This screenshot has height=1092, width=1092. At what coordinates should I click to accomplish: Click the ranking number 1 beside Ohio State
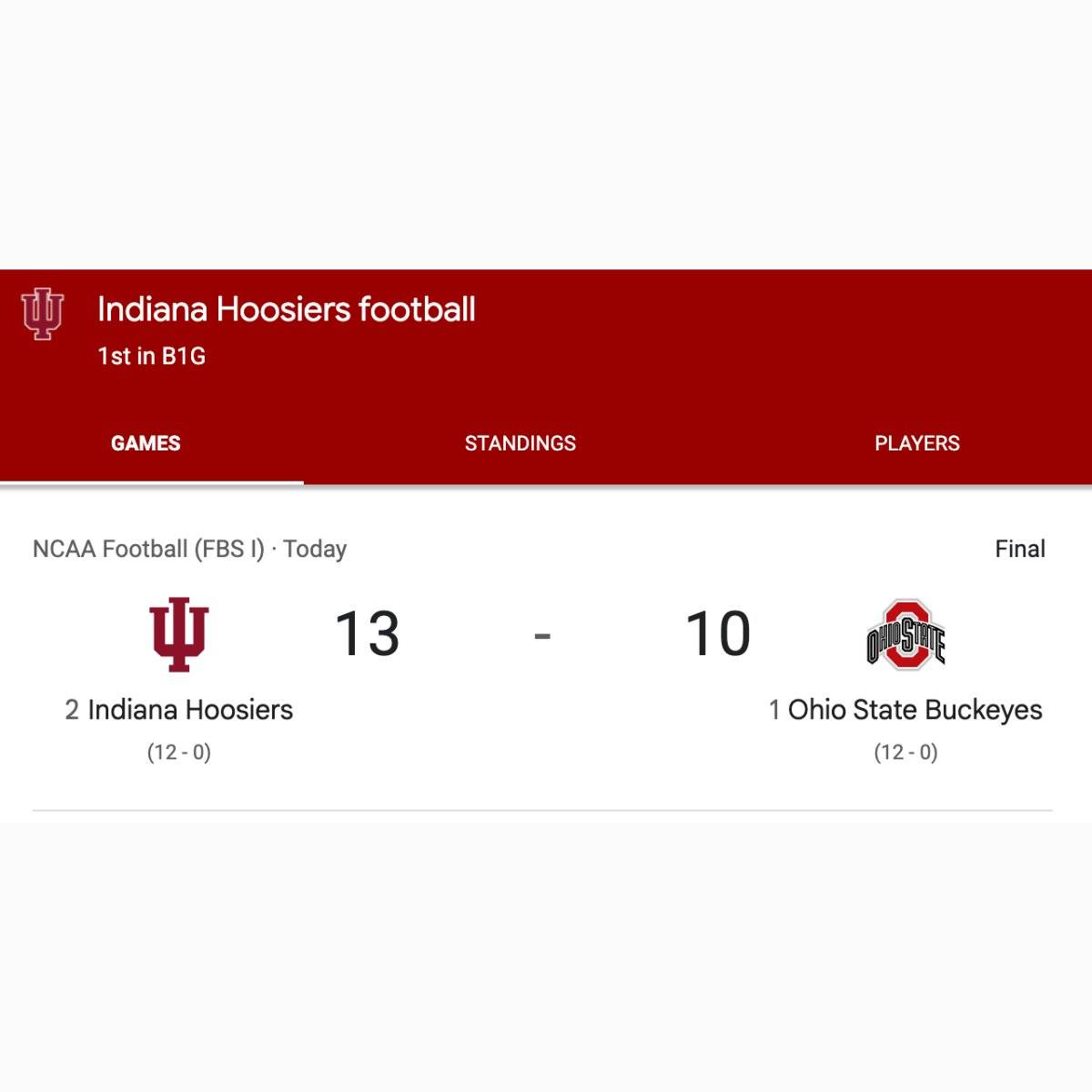coord(774,710)
